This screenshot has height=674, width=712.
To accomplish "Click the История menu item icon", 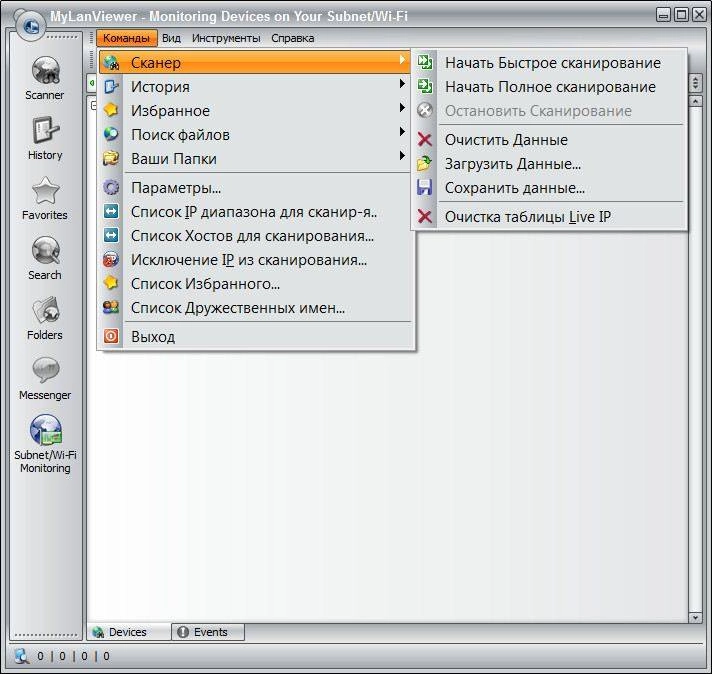I will click(111, 86).
